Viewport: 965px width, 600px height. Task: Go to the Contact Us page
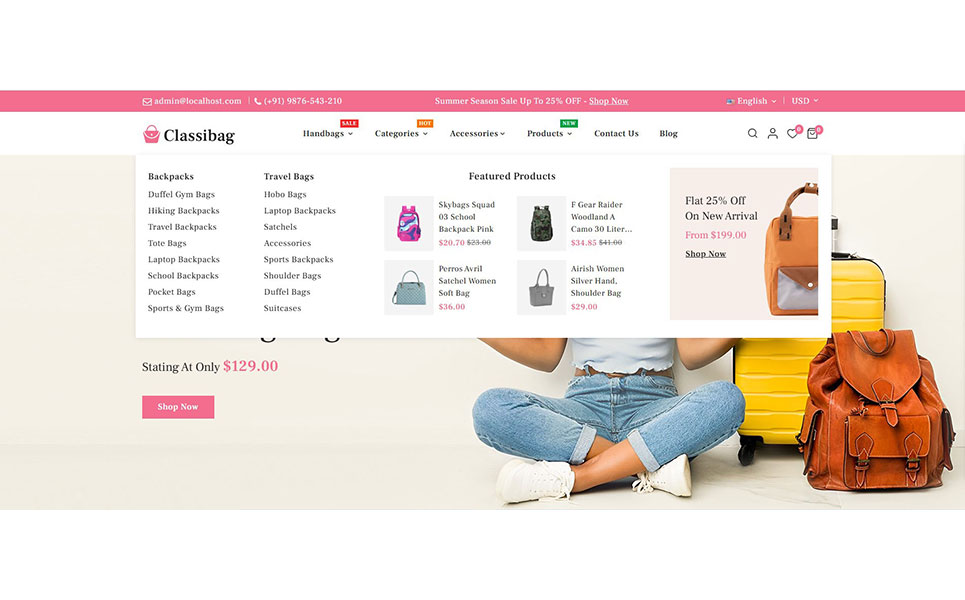coord(616,134)
